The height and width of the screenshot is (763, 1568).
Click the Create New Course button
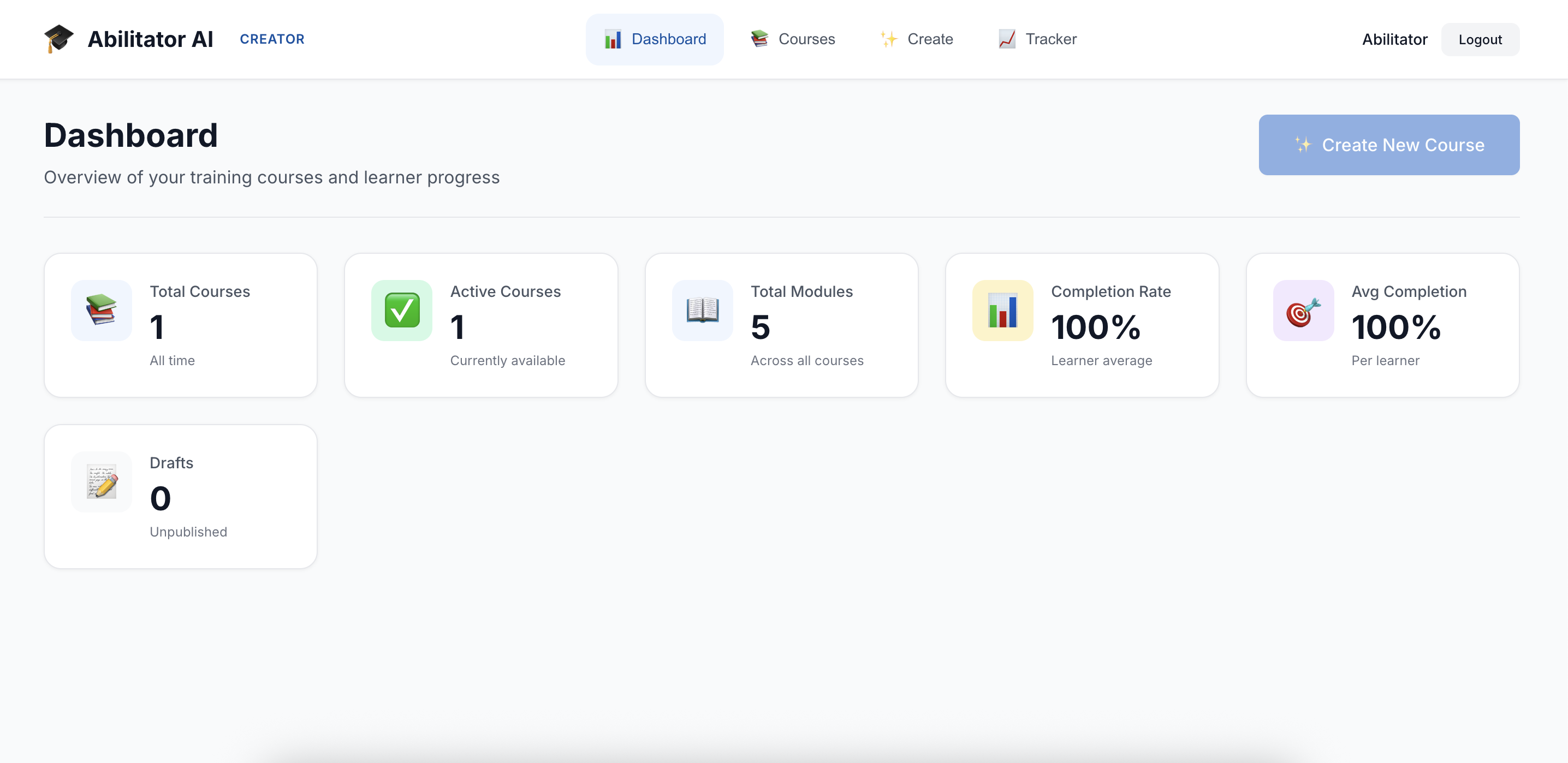tap(1388, 145)
